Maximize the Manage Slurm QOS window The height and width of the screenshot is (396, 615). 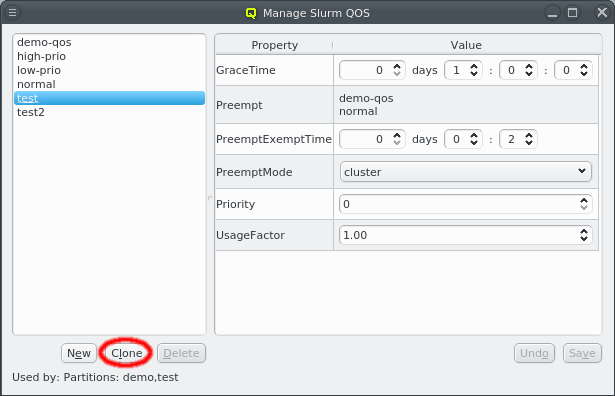coord(572,13)
